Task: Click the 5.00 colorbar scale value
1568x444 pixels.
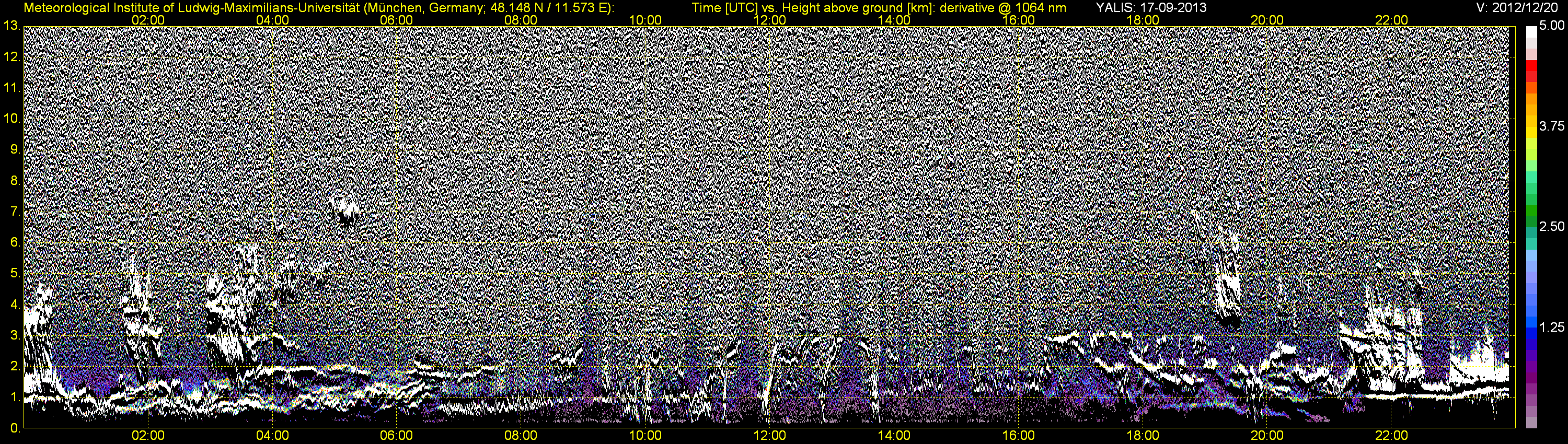Action: point(1552,26)
